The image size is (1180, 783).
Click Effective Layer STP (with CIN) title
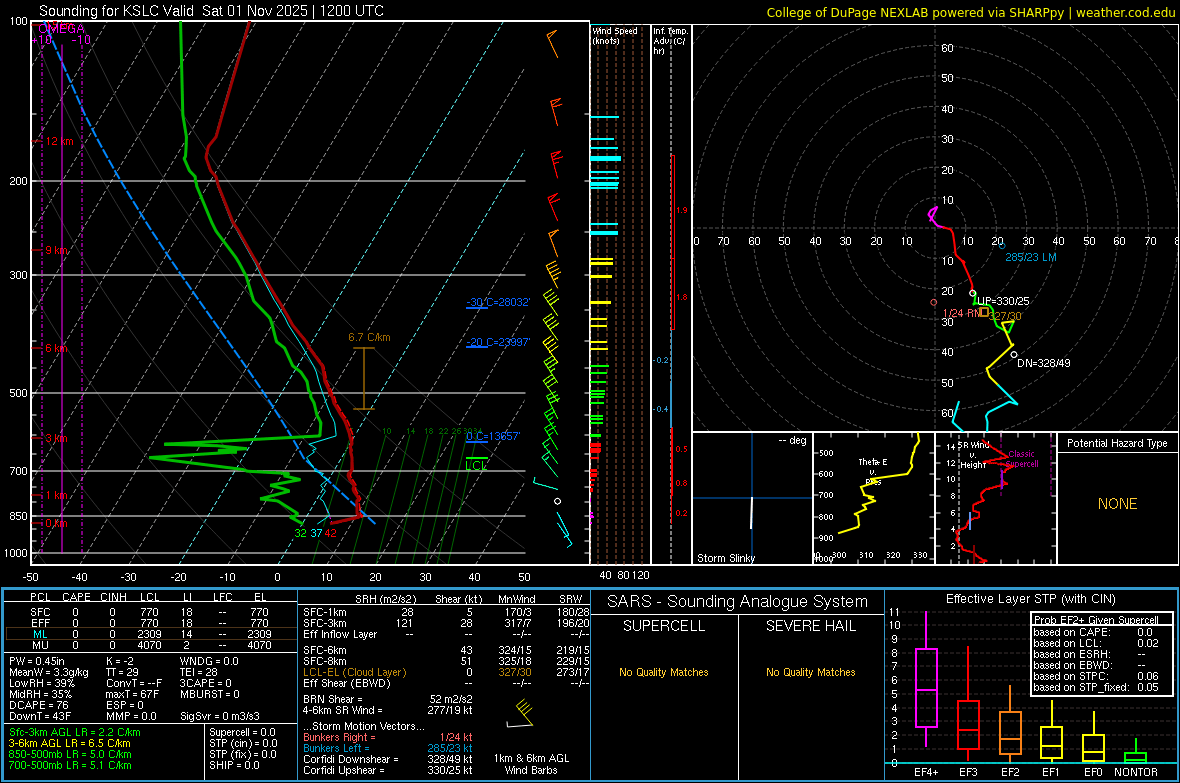pyautogui.click(x=1031, y=599)
